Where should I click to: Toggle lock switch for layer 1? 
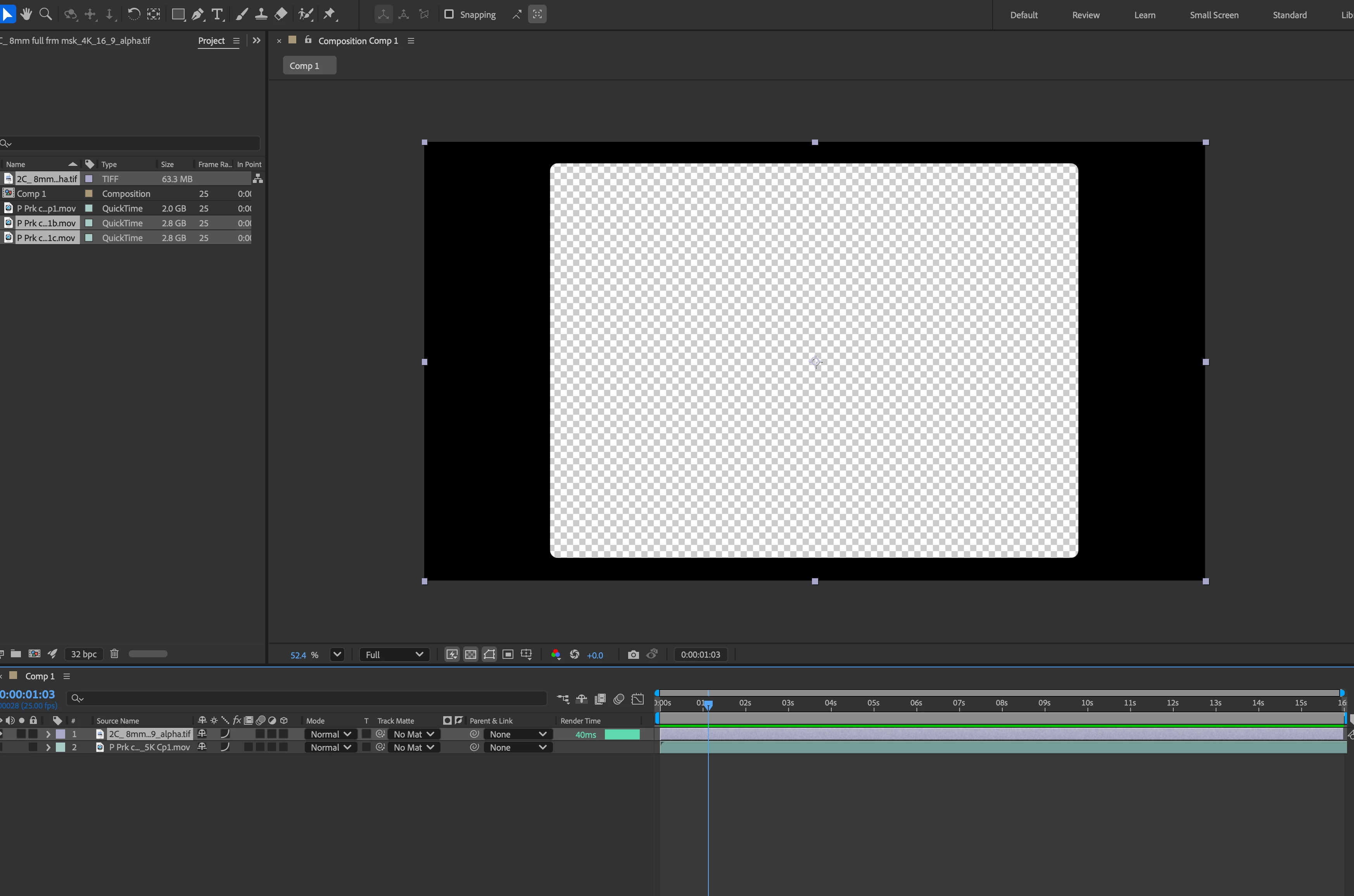pos(33,734)
